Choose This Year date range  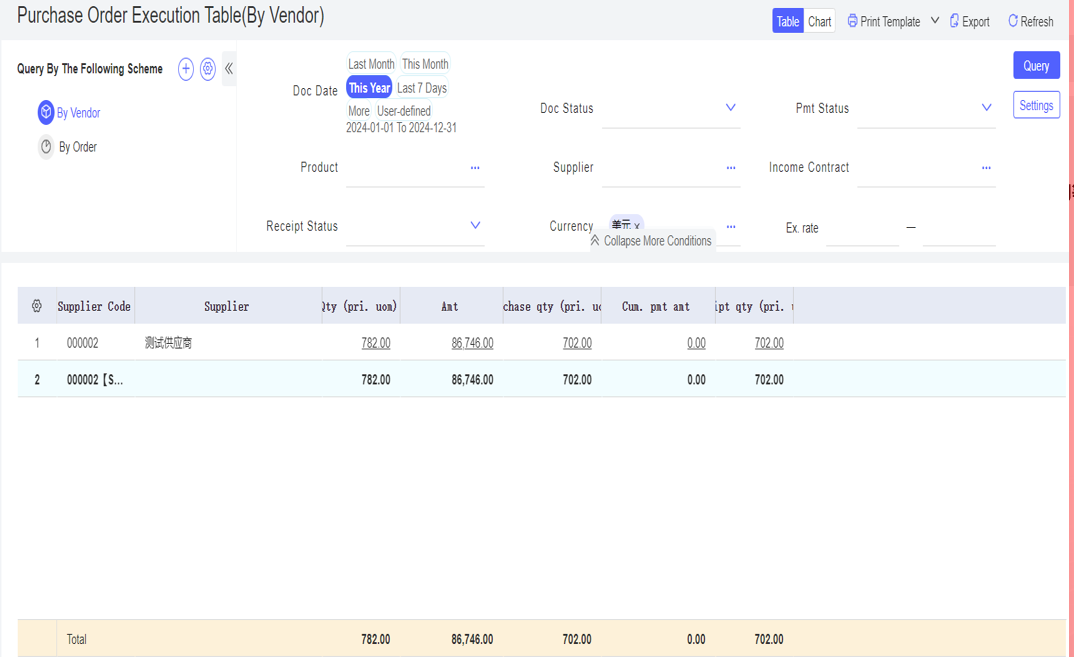[369, 88]
